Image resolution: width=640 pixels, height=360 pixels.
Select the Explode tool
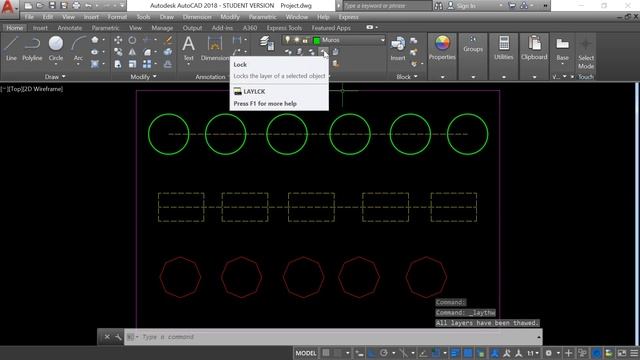pos(168,52)
